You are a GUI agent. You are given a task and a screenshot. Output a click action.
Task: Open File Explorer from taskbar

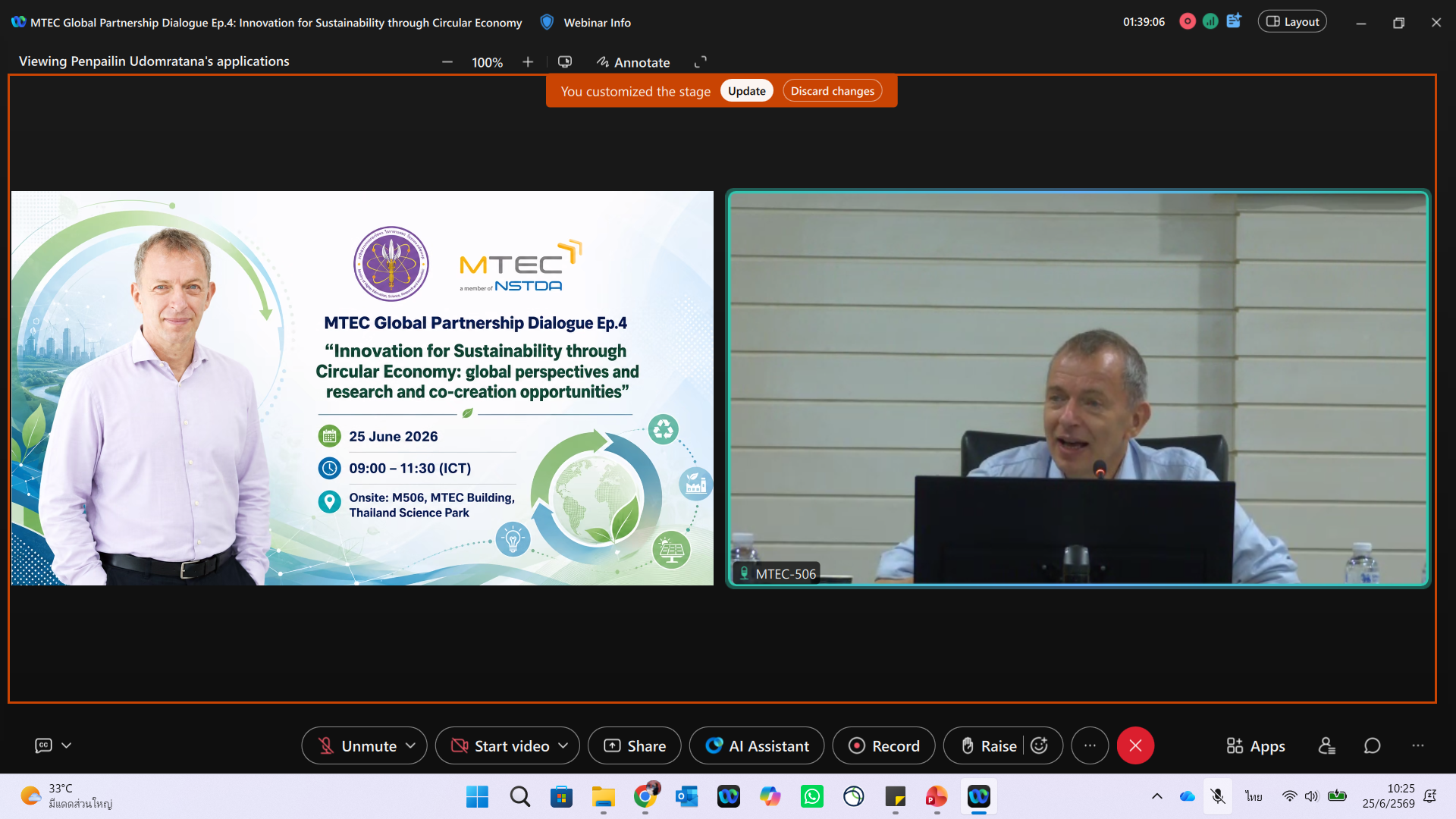click(604, 797)
